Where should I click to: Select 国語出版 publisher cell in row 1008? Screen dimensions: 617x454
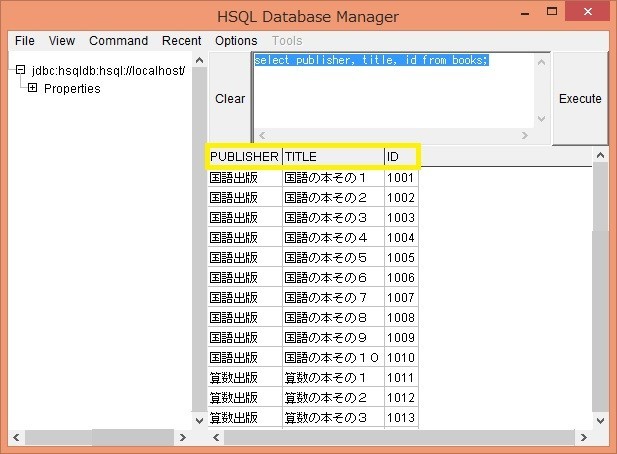(x=245, y=317)
